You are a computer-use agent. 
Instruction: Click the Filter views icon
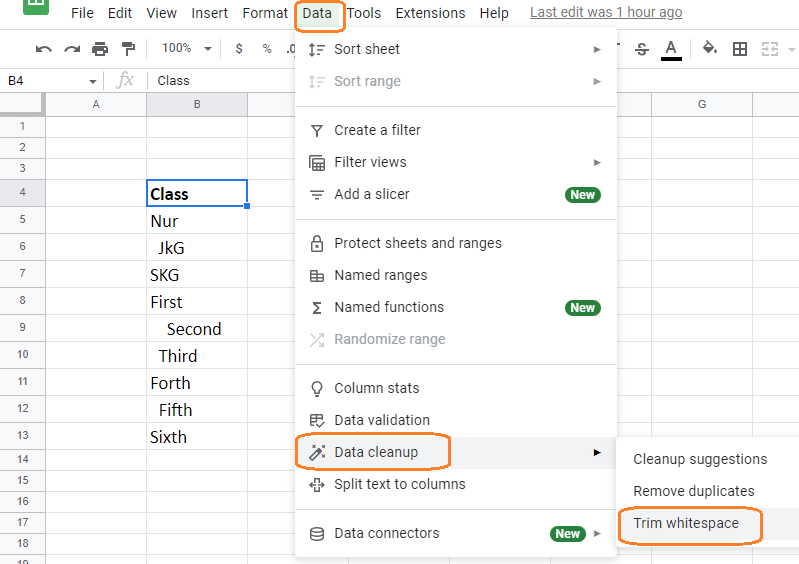(x=316, y=163)
